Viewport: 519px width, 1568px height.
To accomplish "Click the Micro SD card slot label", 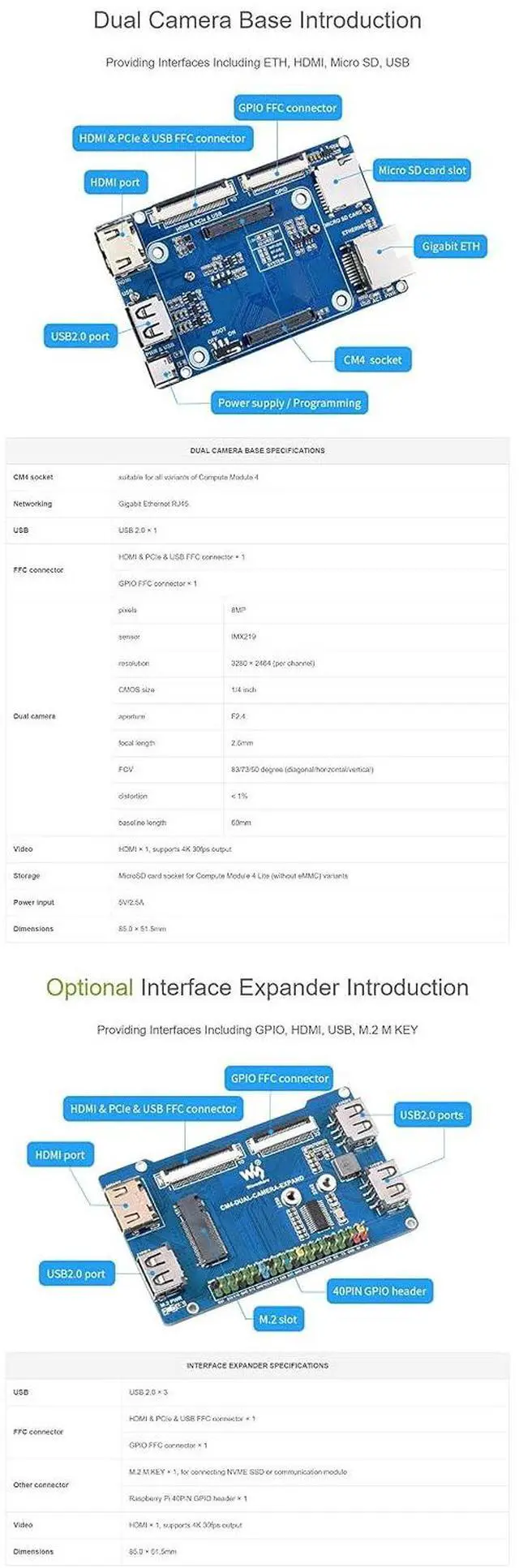I will [x=422, y=170].
